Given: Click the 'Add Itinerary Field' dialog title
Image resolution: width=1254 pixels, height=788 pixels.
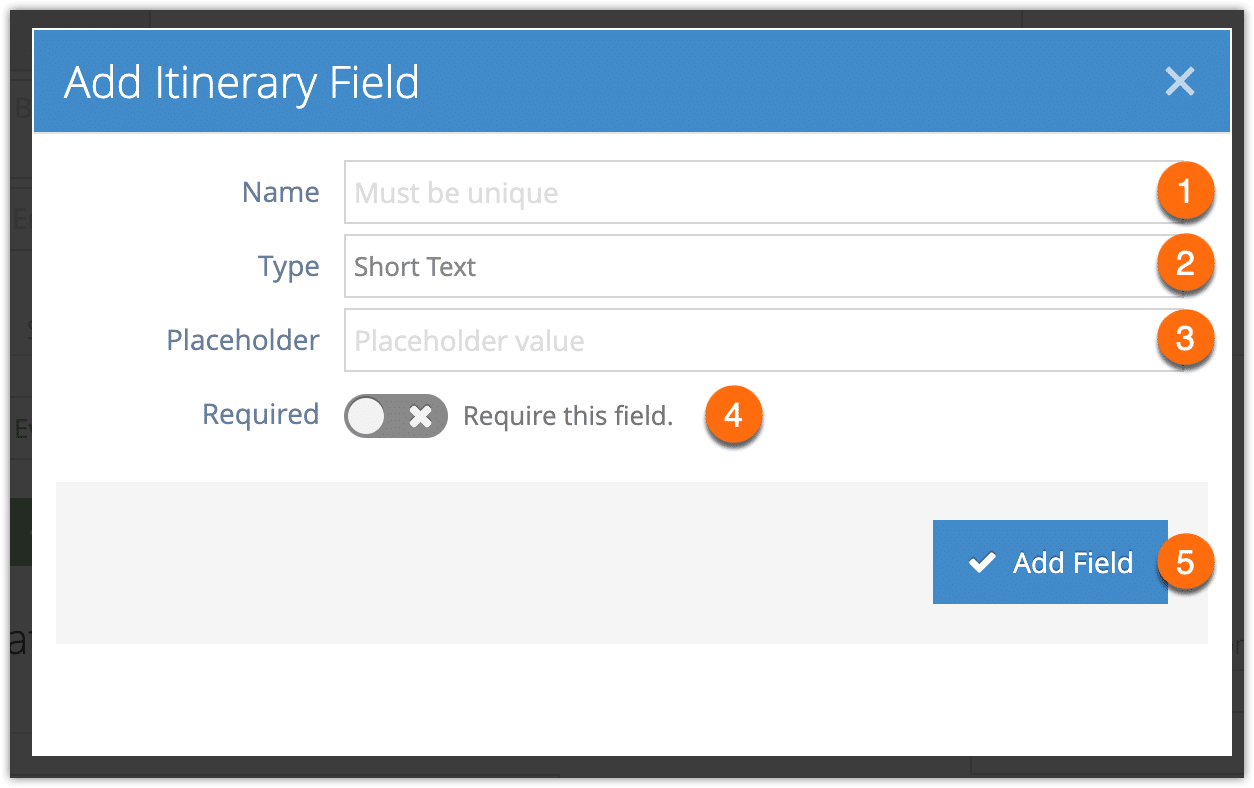Looking at the screenshot, I should [x=242, y=82].
